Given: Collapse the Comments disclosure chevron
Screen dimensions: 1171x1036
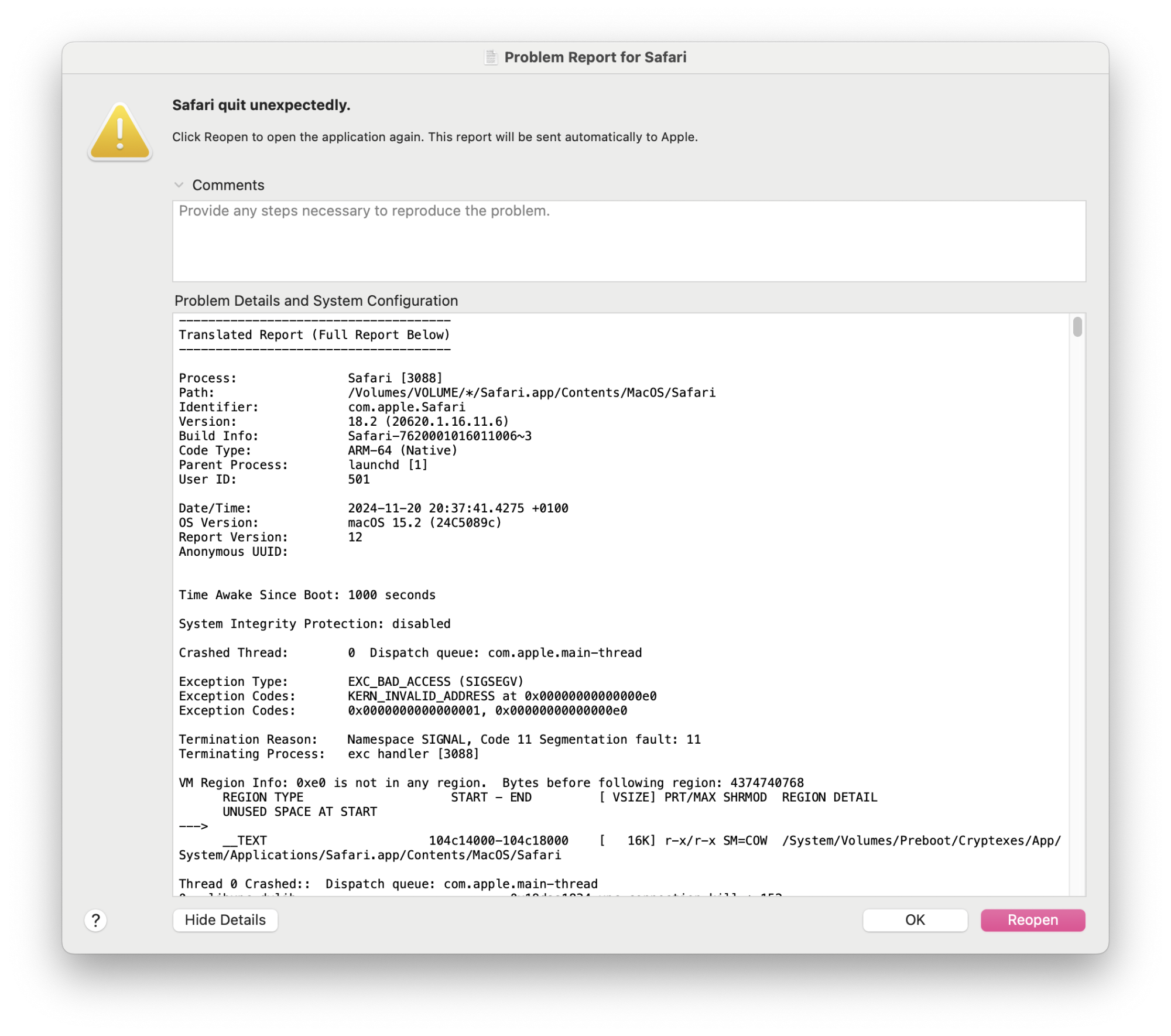Looking at the screenshot, I should pyautogui.click(x=179, y=185).
